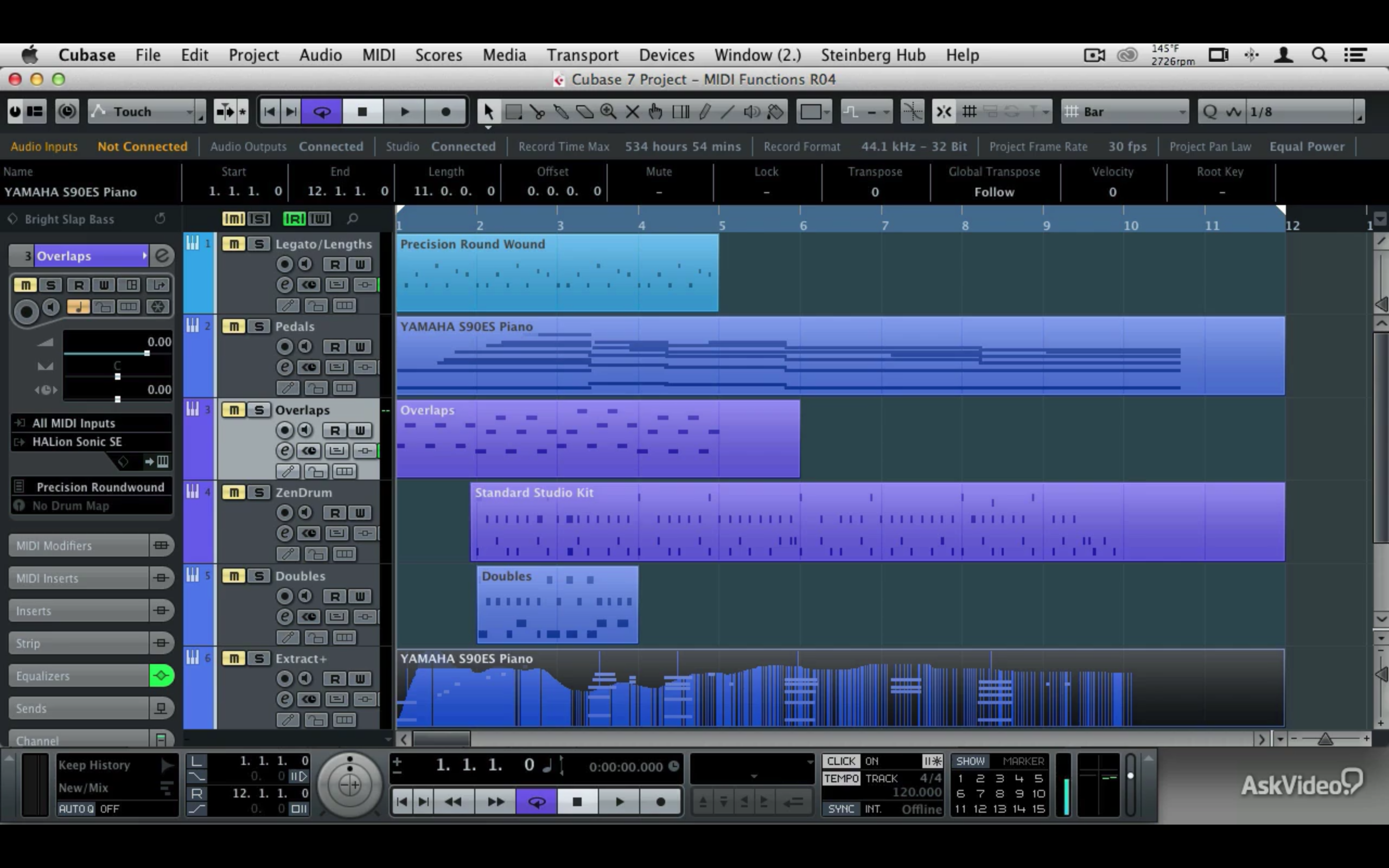Open the grid type Bar dropdown

click(x=1124, y=111)
